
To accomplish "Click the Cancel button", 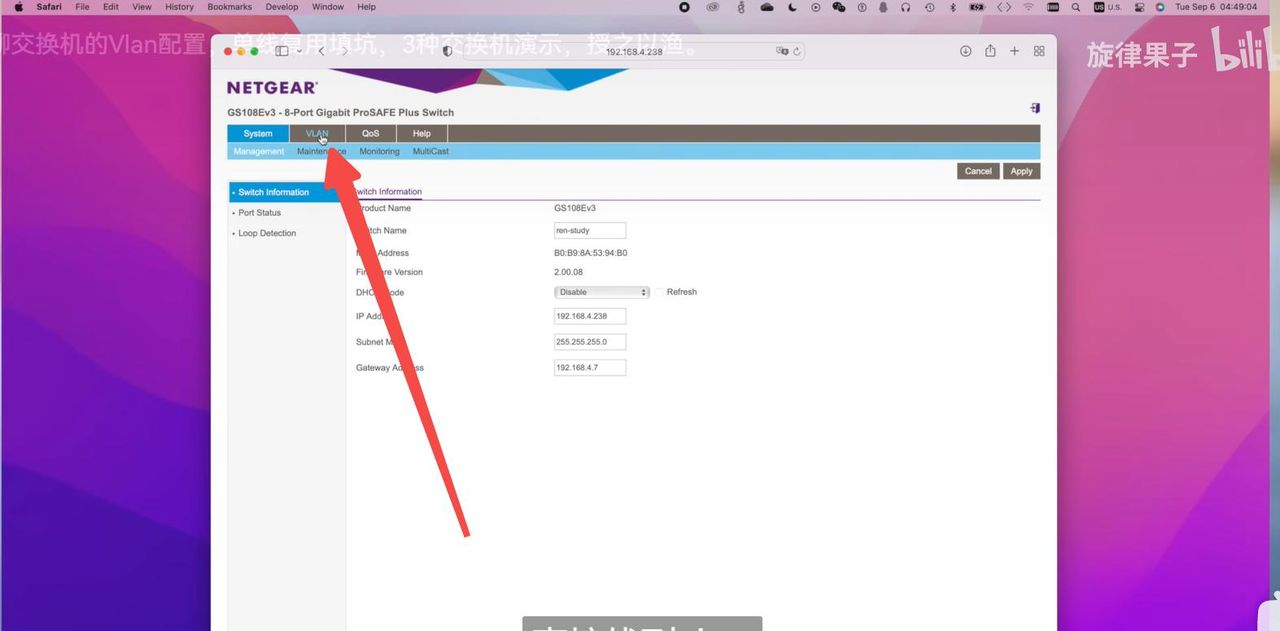I will (x=978, y=171).
